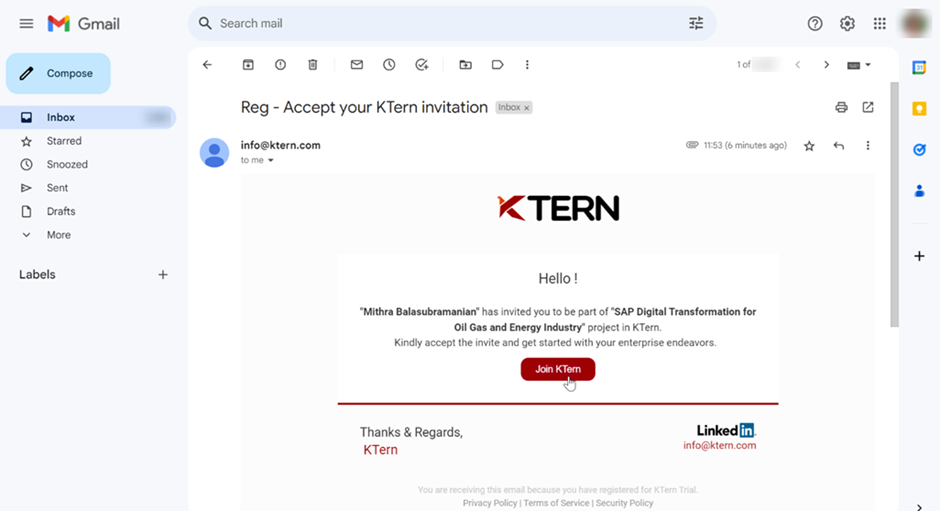940x511 pixels.
Task: Get add-ons with plus icon
Action: coord(919,256)
